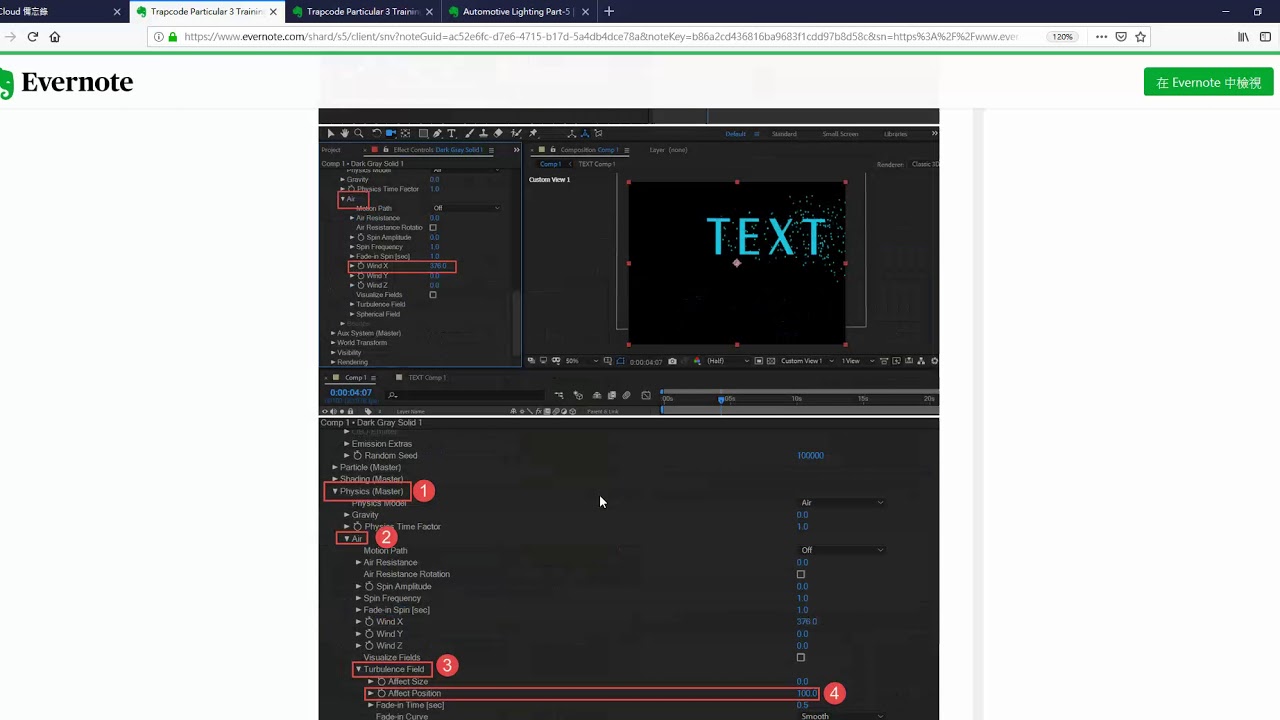Expand the World Transform group
The width and height of the screenshot is (1280, 720).
click(x=333, y=343)
